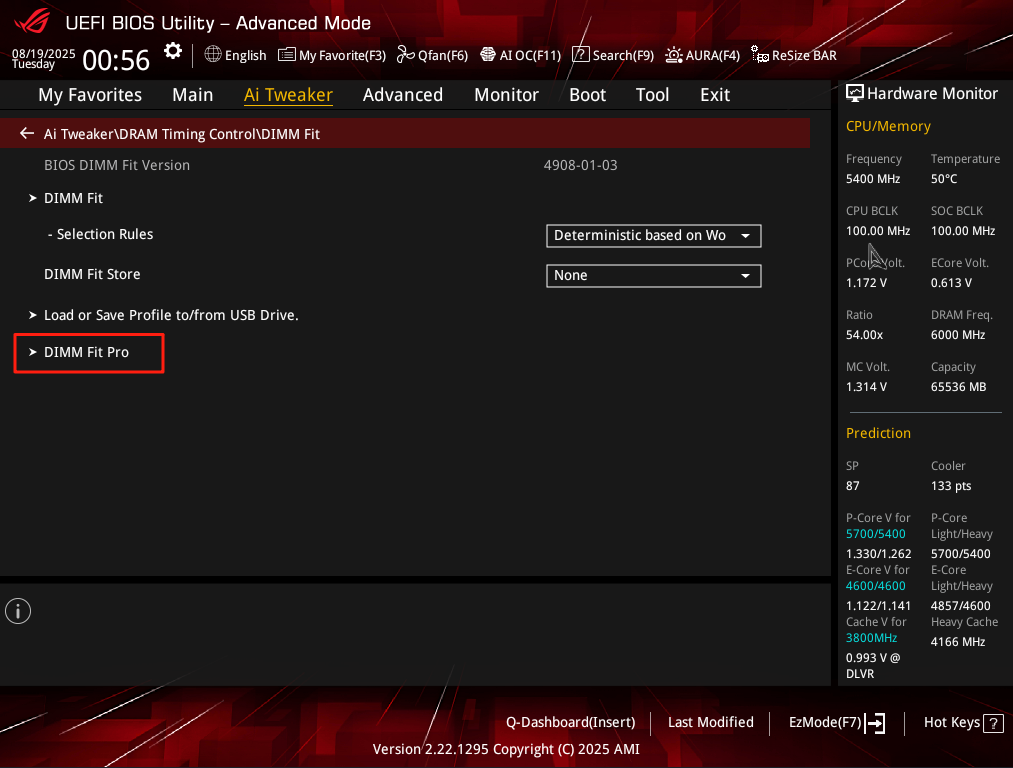The image size is (1013, 768).
Task: Click the Heavy Cache 4166 MHz value
Action: (957, 642)
